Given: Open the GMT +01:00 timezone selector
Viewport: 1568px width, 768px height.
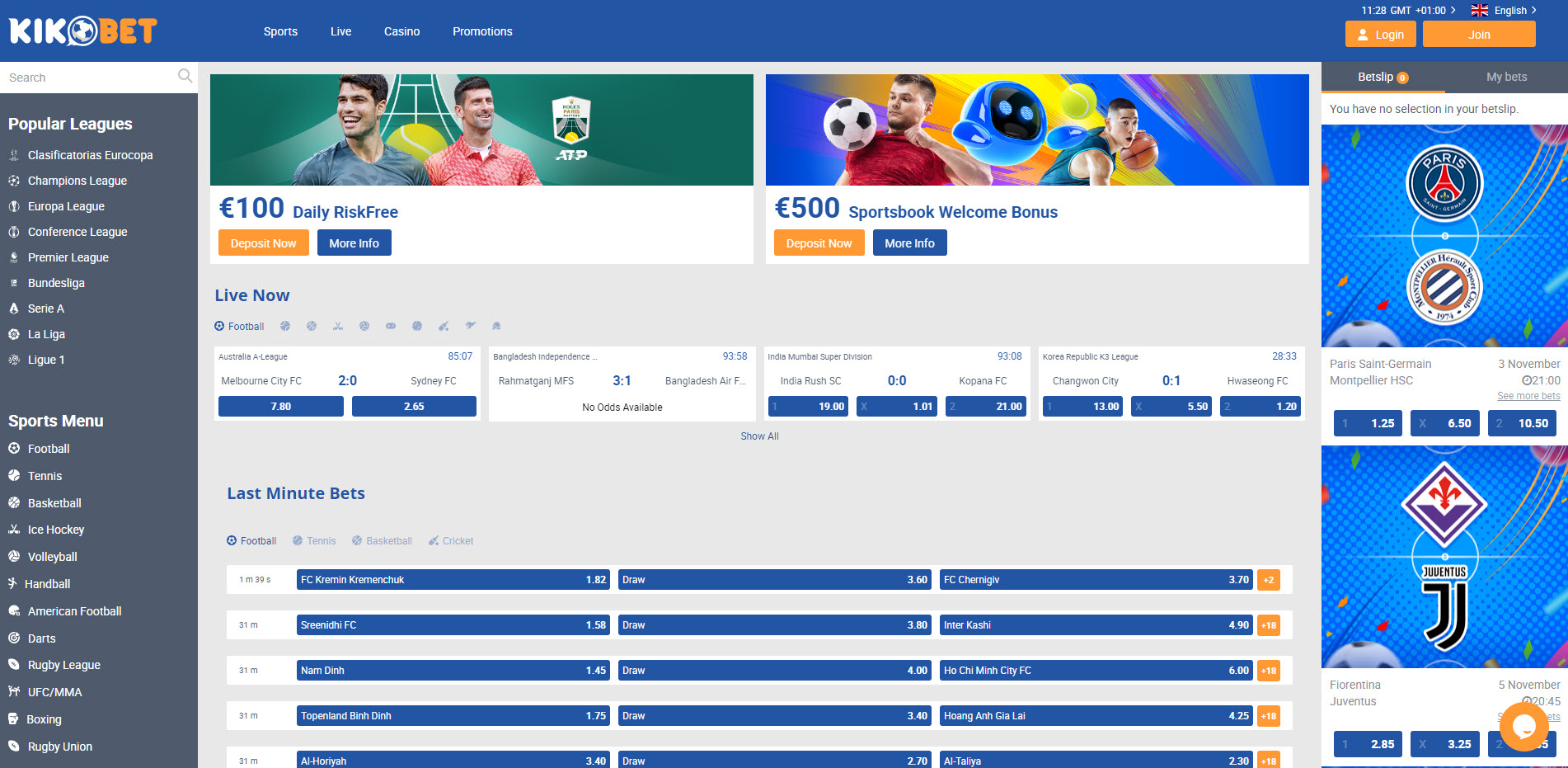Looking at the screenshot, I should click(x=1408, y=11).
